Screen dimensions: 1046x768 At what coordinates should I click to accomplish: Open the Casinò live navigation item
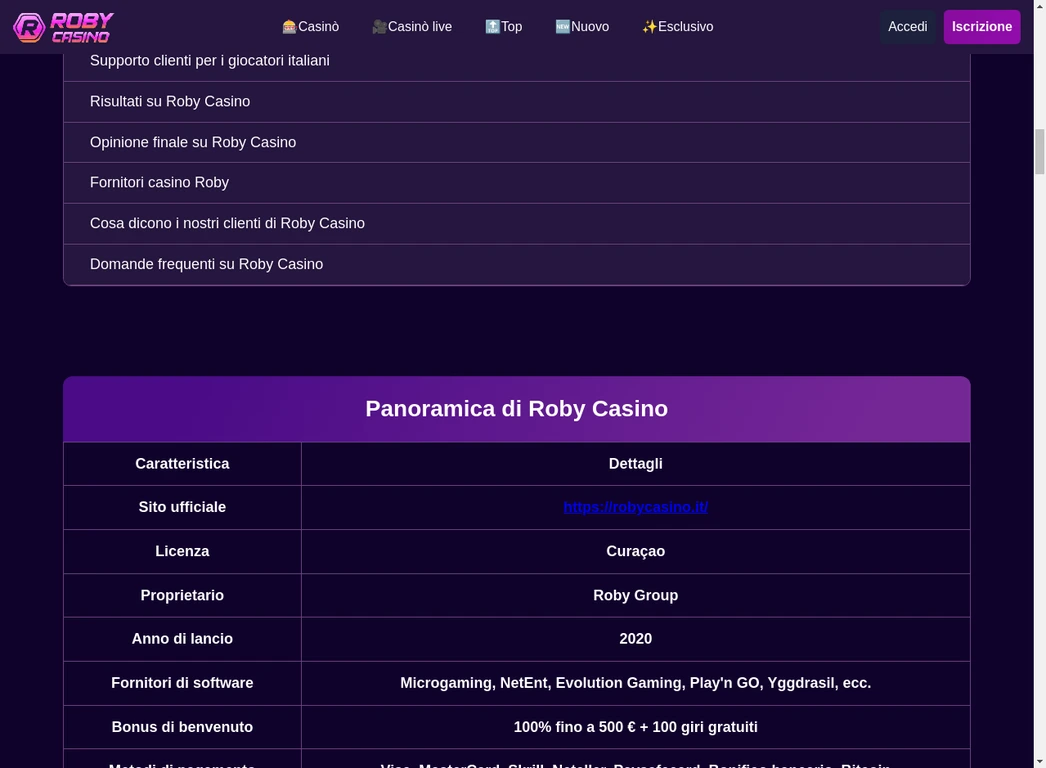coord(419,26)
